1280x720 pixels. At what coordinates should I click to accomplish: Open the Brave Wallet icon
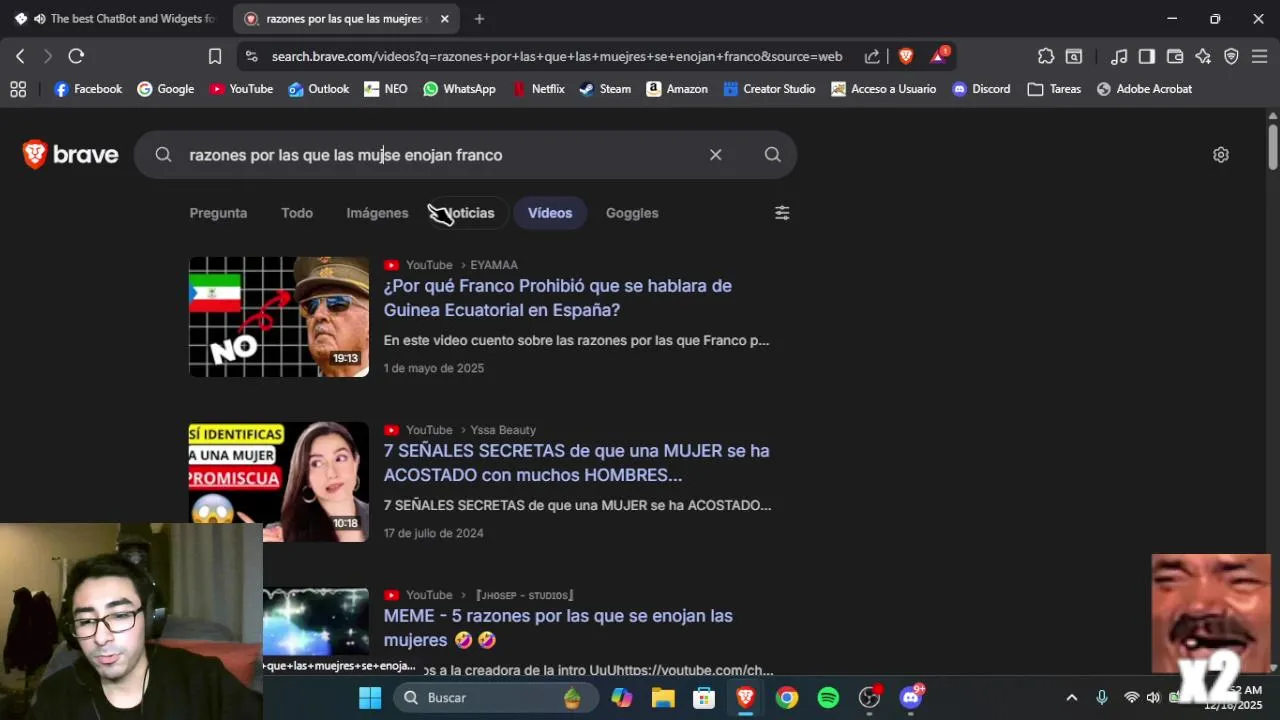coord(1175,57)
